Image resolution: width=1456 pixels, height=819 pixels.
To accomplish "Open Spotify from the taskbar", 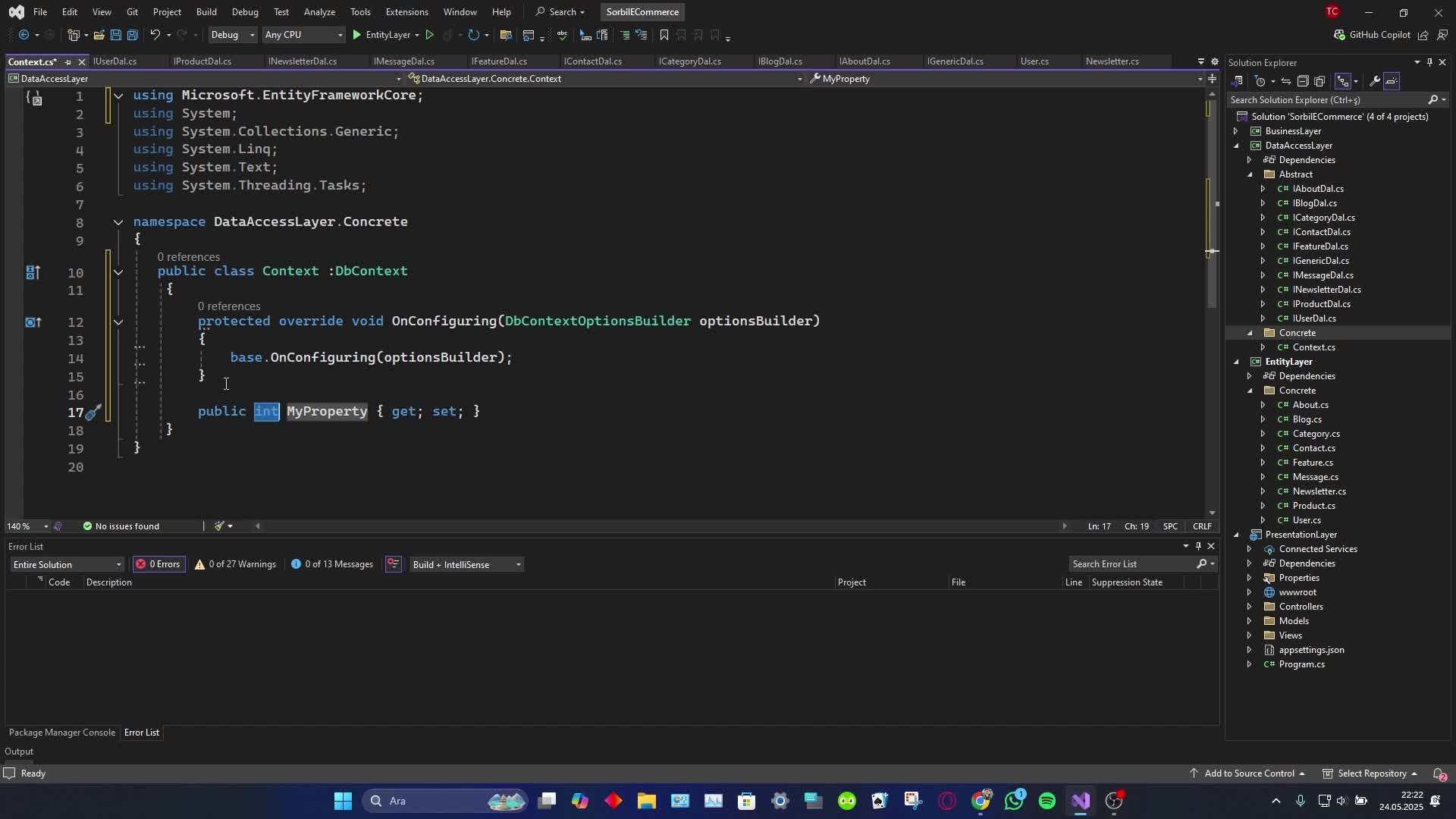I will click(1047, 801).
